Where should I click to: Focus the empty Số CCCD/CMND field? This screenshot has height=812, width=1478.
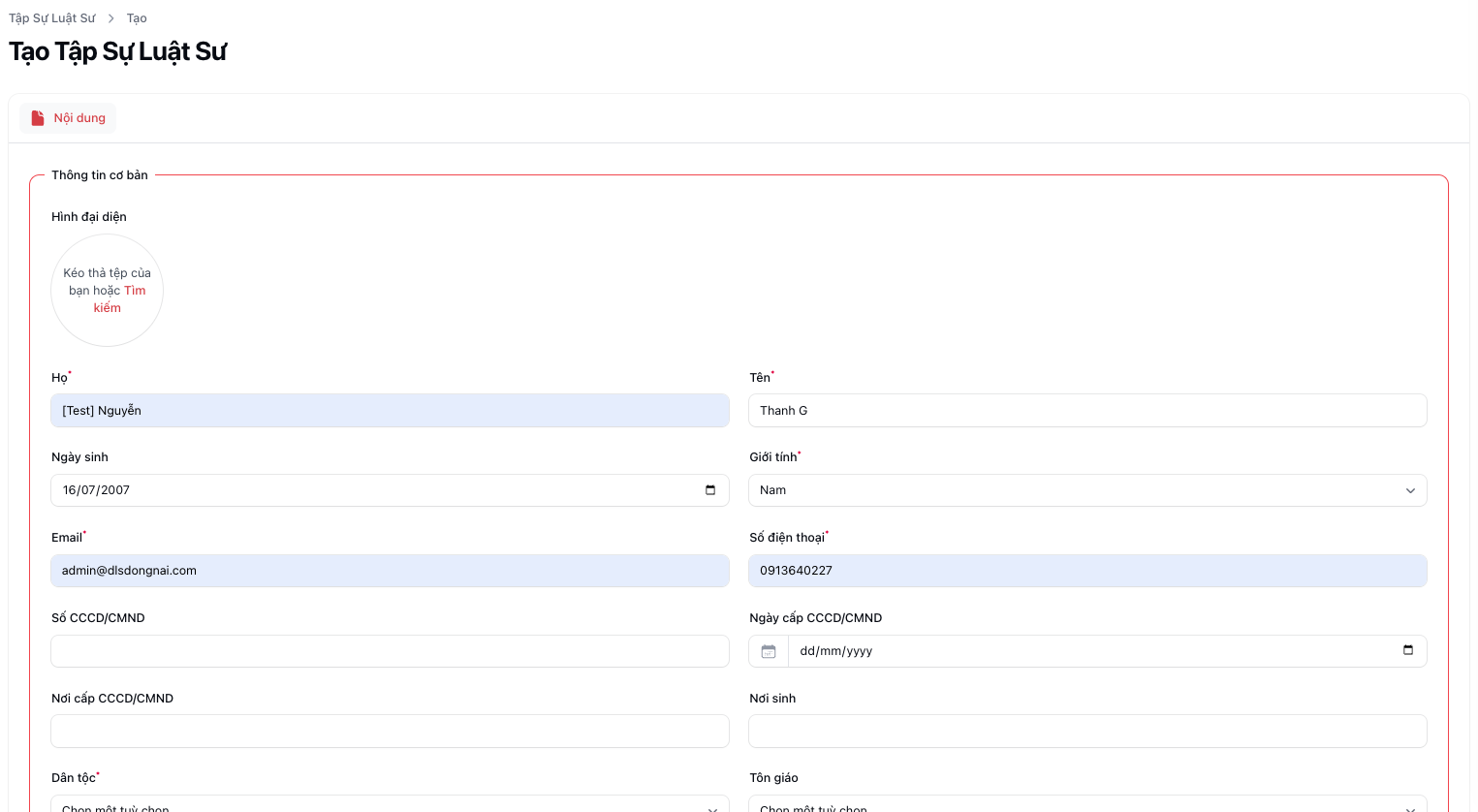[x=390, y=650]
